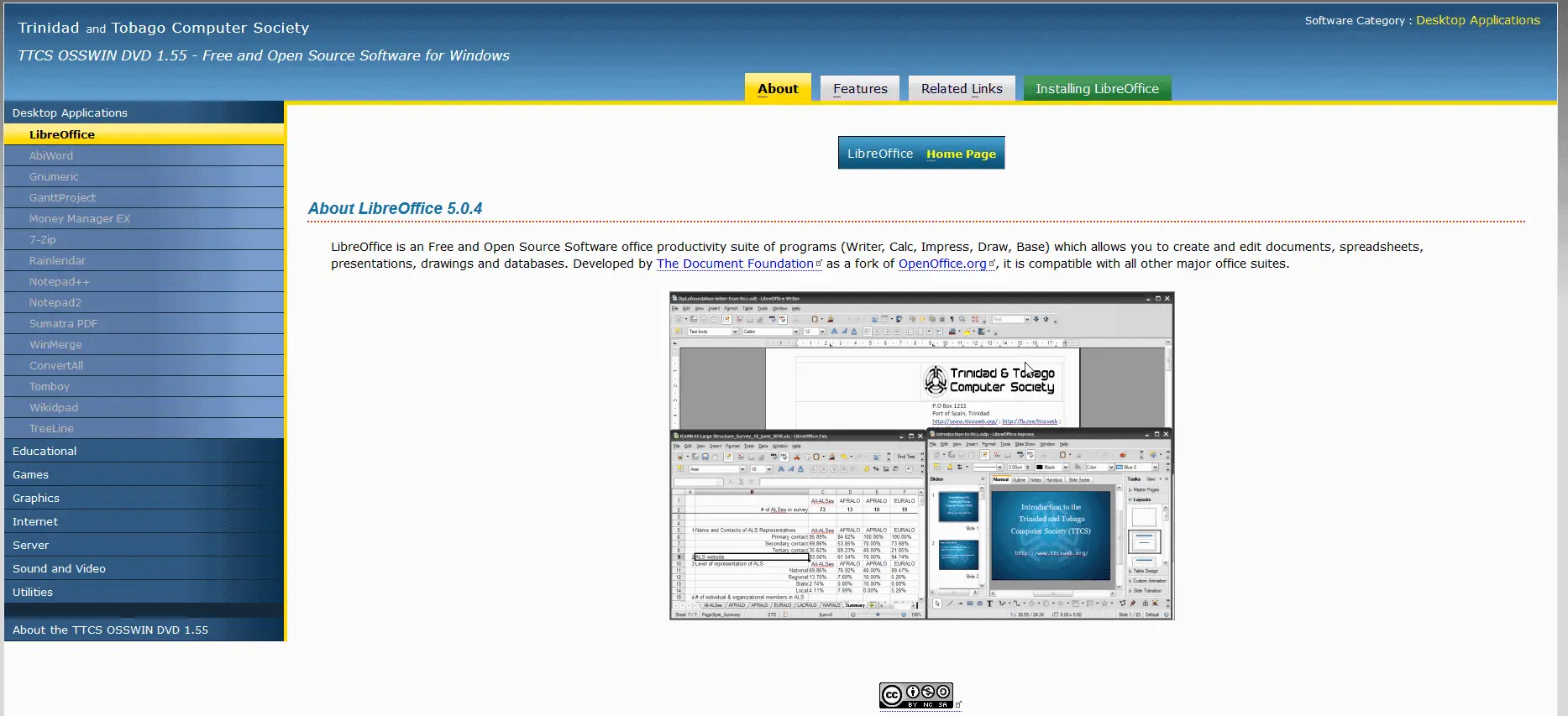
Task: Select Notepad++ in the sidebar
Action: 59,282
